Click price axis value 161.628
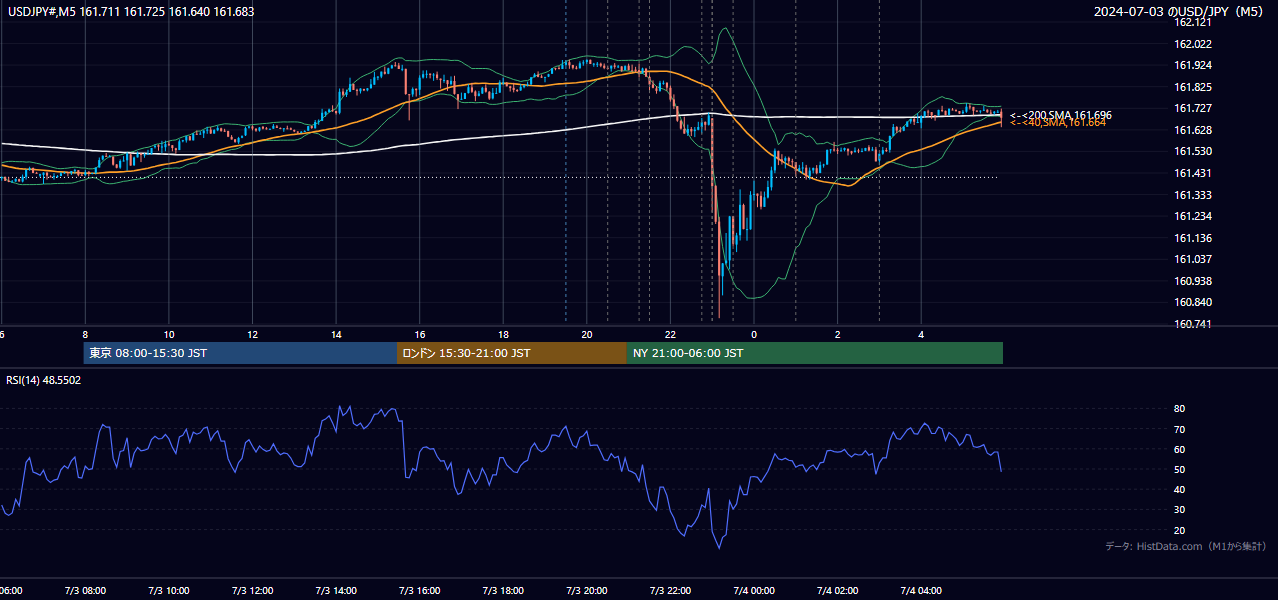This screenshot has height=600, width=1278. pos(1192,130)
